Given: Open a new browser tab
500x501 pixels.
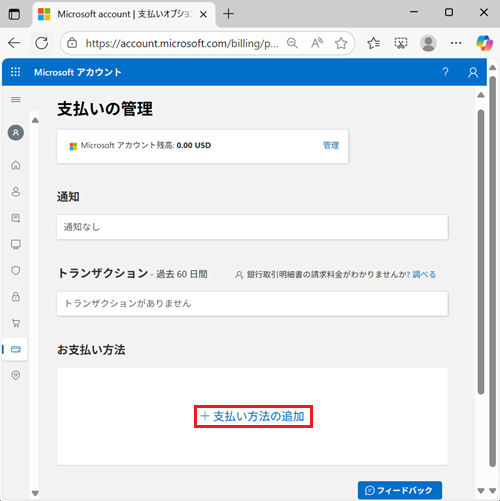Looking at the screenshot, I should [x=228, y=14].
